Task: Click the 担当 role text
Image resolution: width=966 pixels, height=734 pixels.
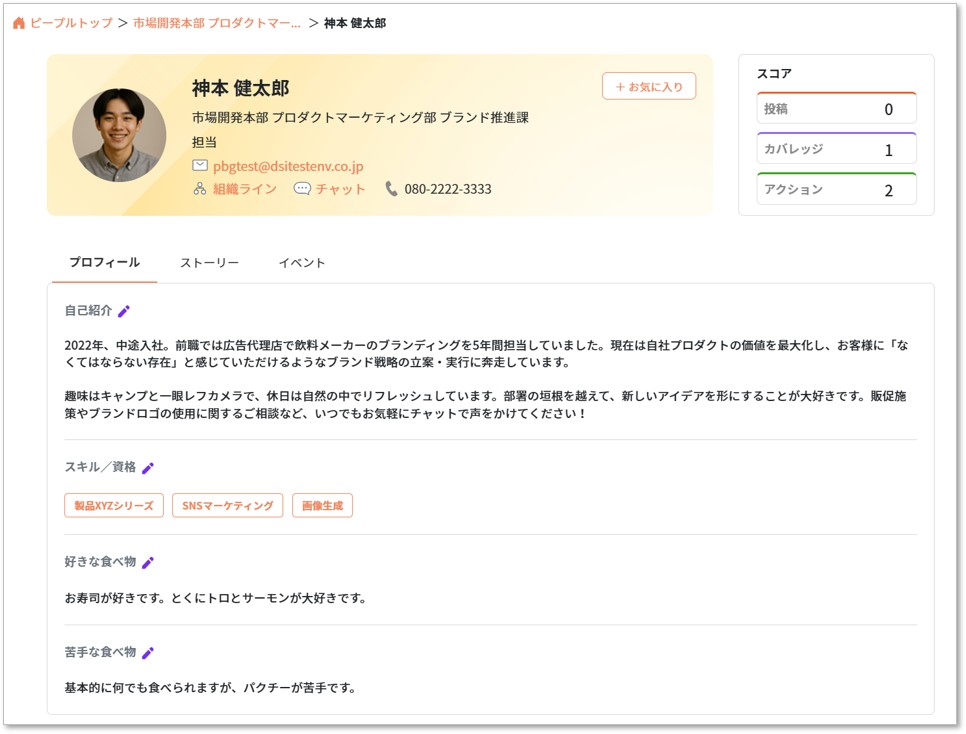Action: pos(205,142)
